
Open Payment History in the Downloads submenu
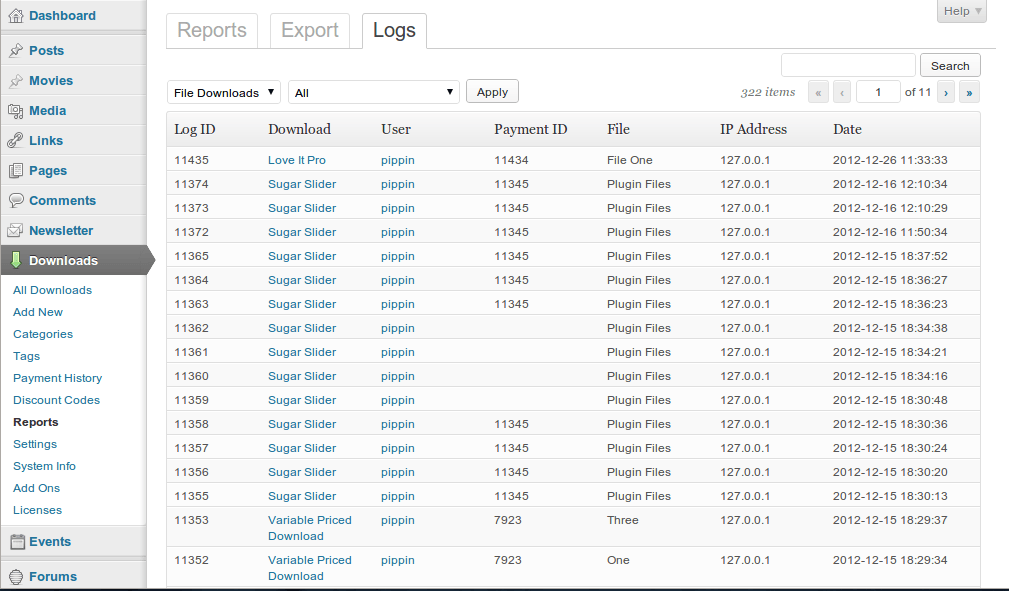pyautogui.click(x=57, y=378)
